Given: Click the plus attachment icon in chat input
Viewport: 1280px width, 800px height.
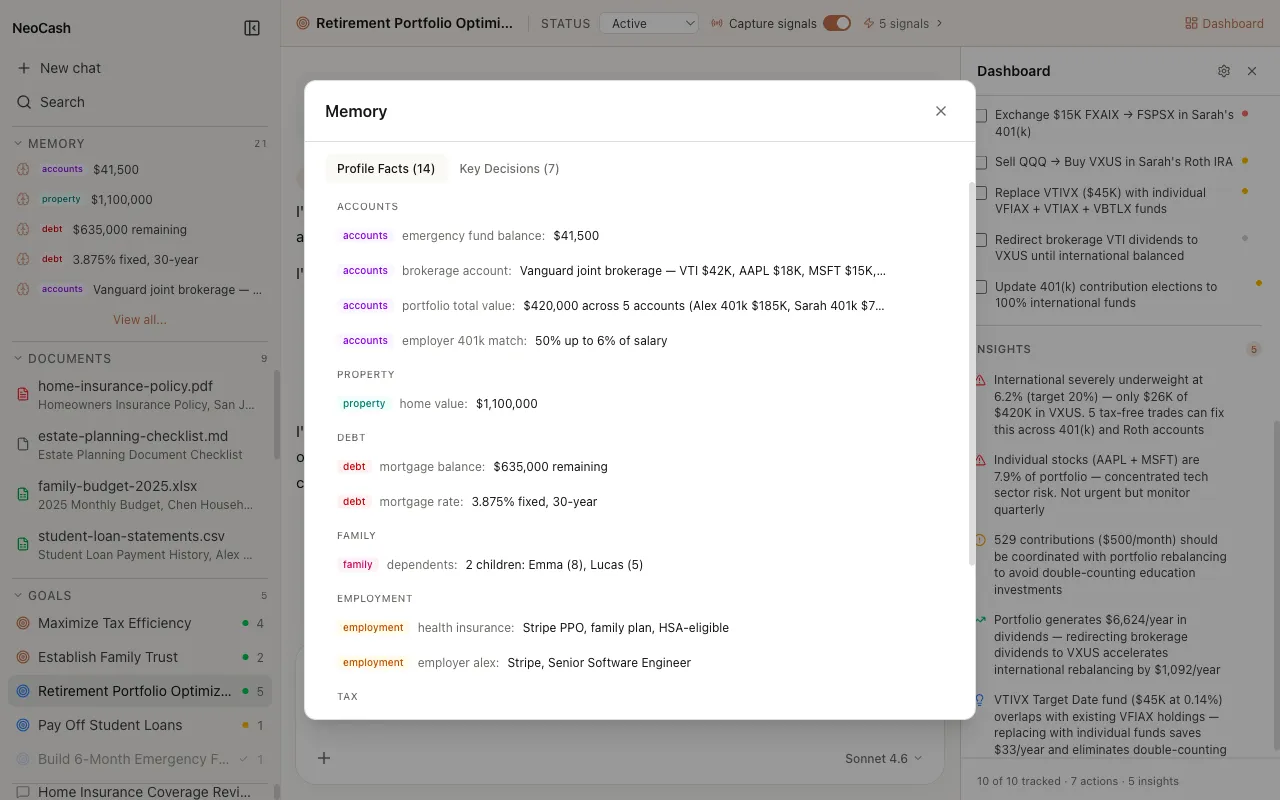Looking at the screenshot, I should [x=324, y=758].
